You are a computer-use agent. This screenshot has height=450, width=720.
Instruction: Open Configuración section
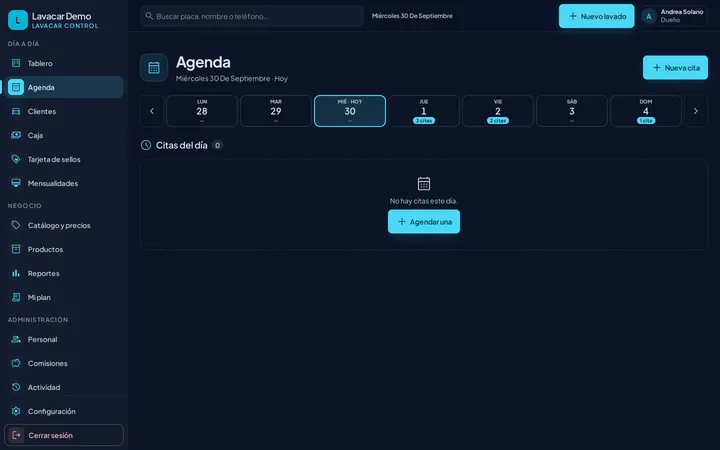tap(64, 411)
